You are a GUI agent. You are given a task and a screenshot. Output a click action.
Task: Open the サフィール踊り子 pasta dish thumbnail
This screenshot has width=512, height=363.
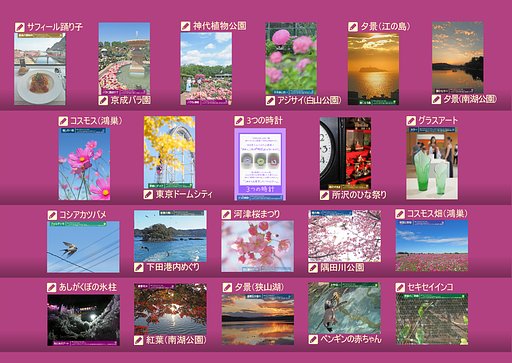click(40, 69)
